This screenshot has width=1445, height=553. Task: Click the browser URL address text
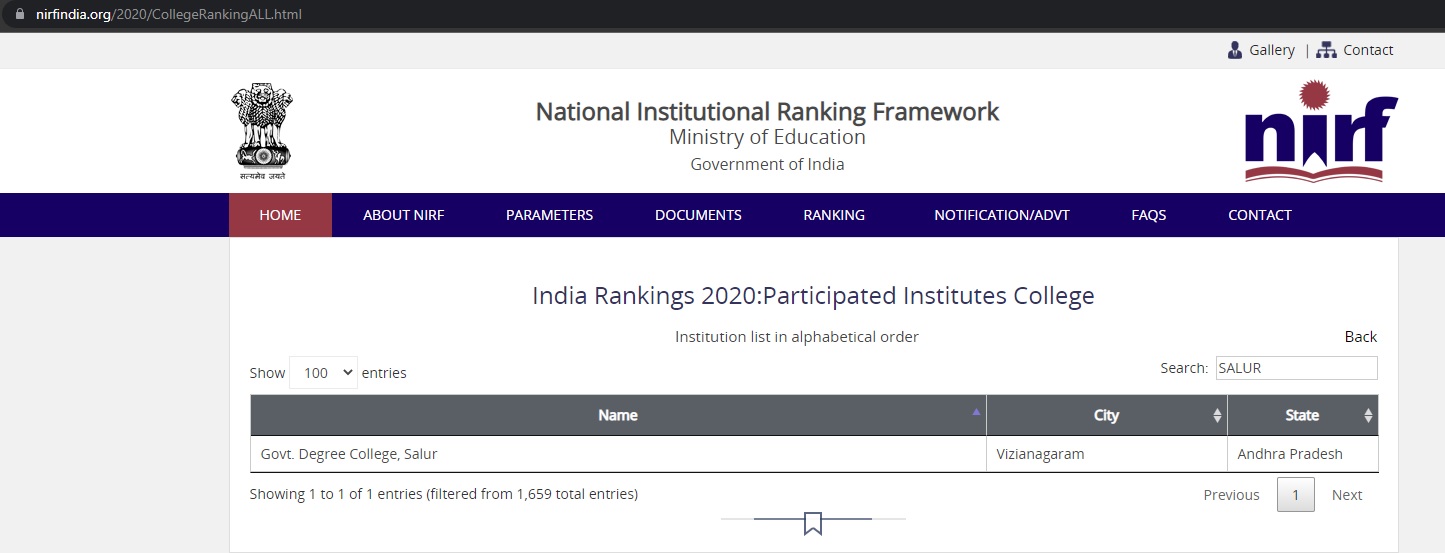pos(169,15)
